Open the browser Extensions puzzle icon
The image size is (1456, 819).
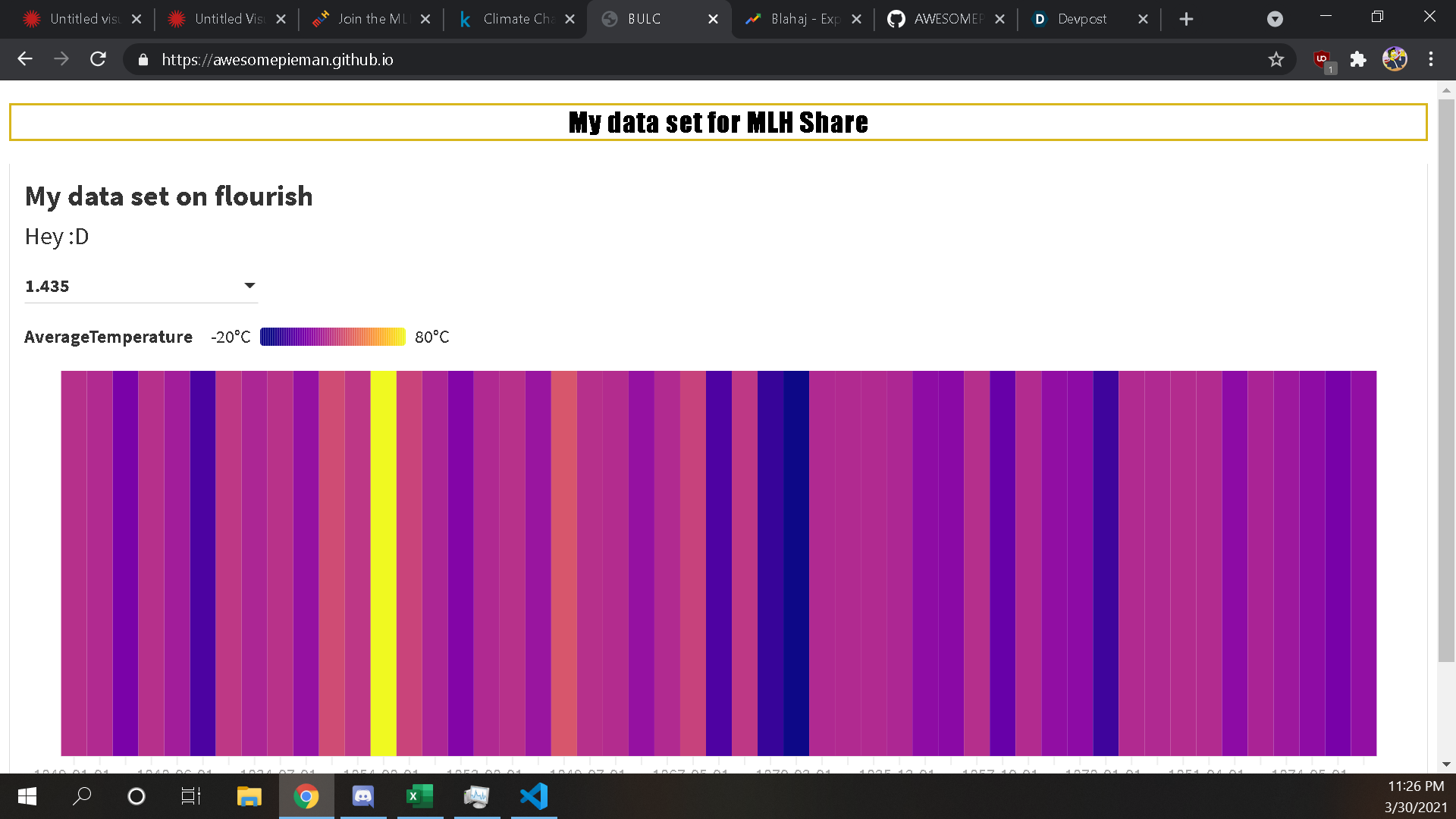pos(1358,58)
